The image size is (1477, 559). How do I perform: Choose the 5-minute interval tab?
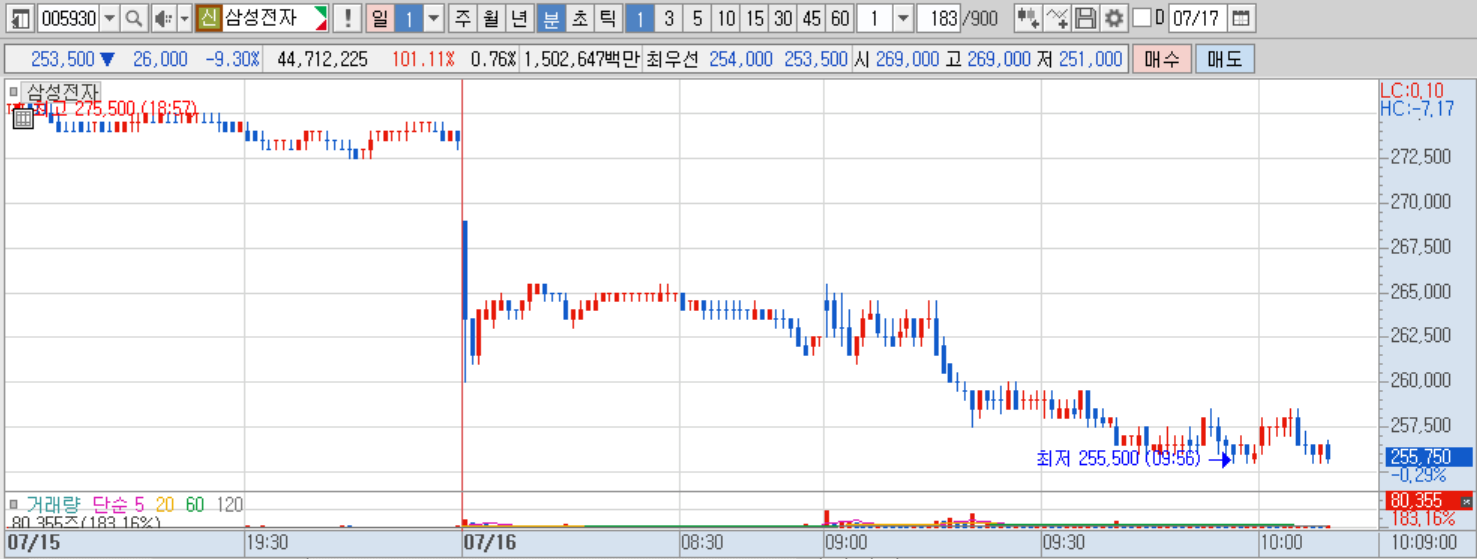[697, 18]
